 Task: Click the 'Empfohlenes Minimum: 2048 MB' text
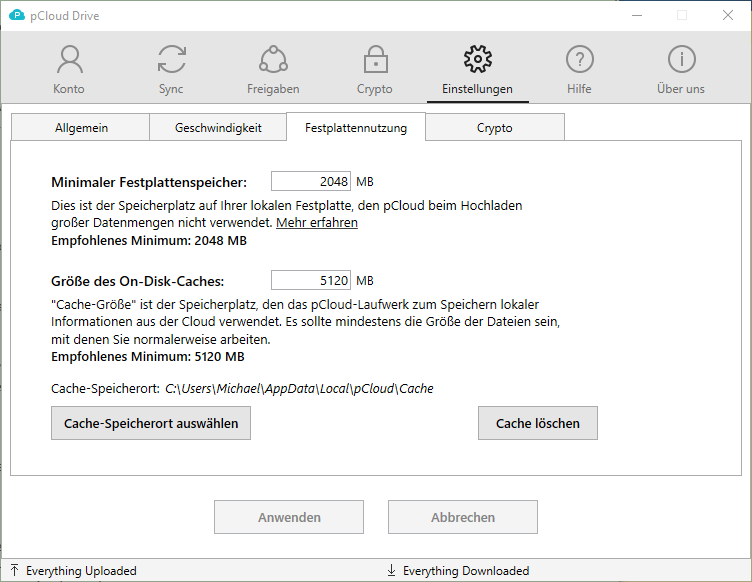(x=149, y=241)
